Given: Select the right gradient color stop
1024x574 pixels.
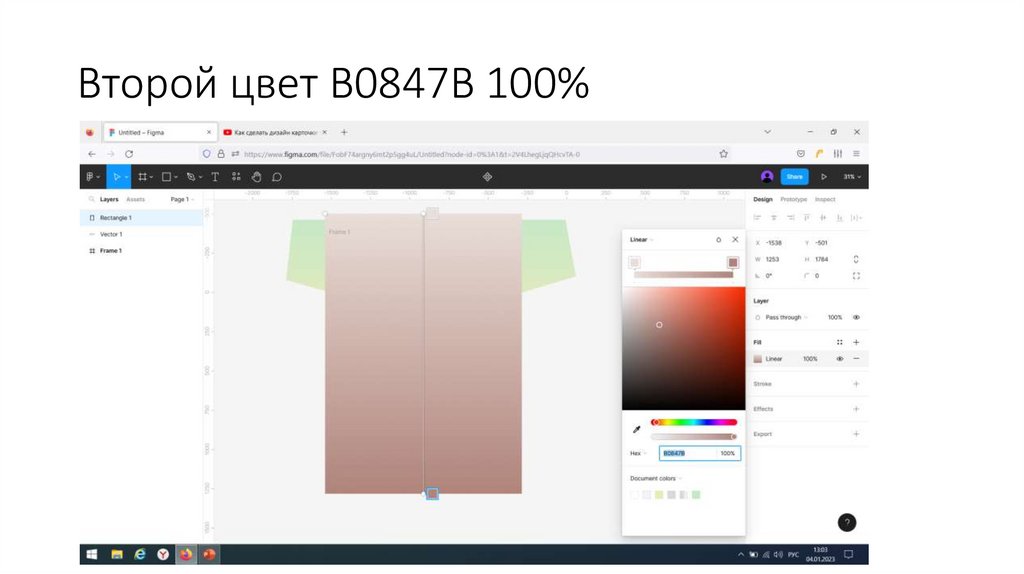Looking at the screenshot, I should 733,263.
